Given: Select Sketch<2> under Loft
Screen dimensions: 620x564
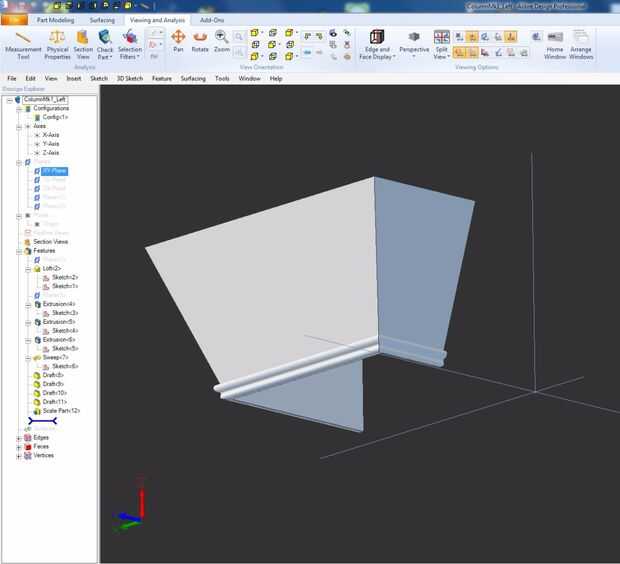Looking at the screenshot, I should 65,277.
